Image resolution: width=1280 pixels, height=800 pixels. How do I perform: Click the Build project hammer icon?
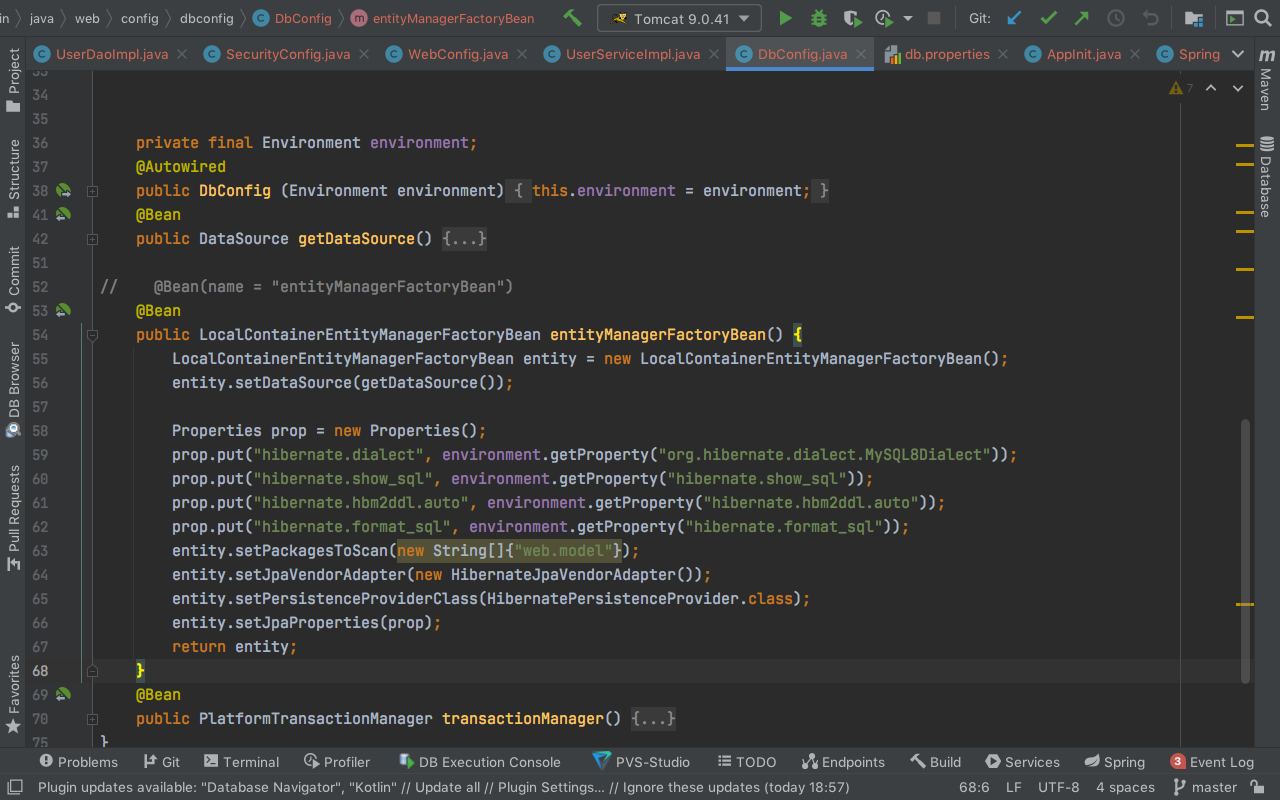pyautogui.click(x=573, y=18)
